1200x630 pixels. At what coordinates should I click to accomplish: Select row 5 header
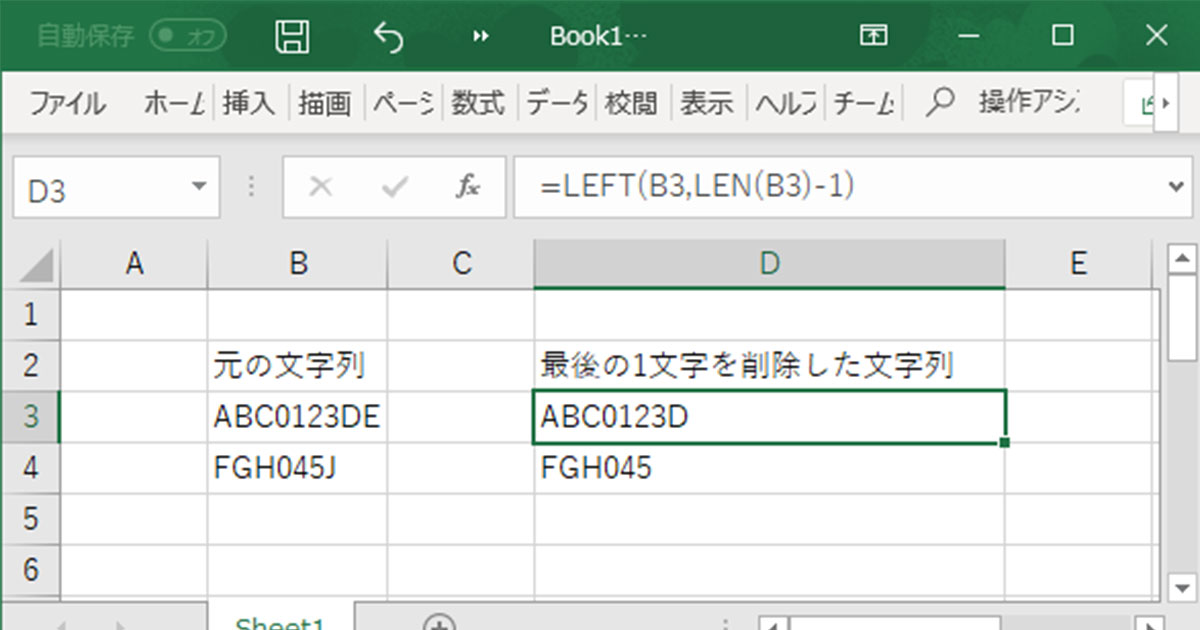point(30,519)
